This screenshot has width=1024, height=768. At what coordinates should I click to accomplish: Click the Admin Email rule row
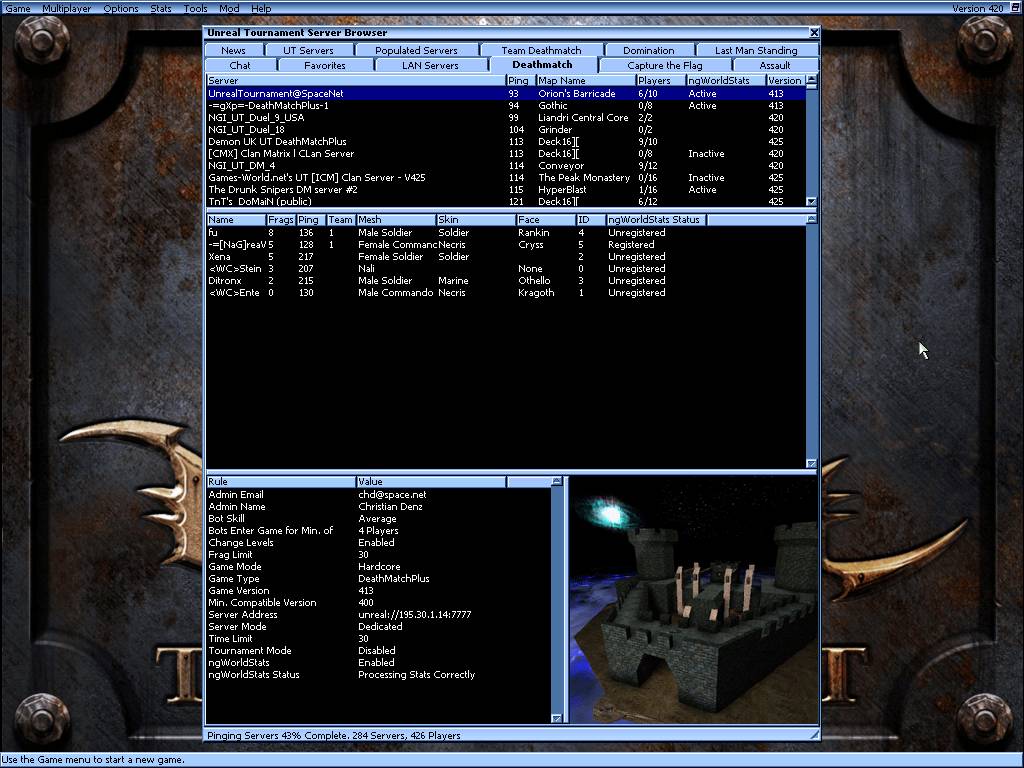(x=379, y=494)
